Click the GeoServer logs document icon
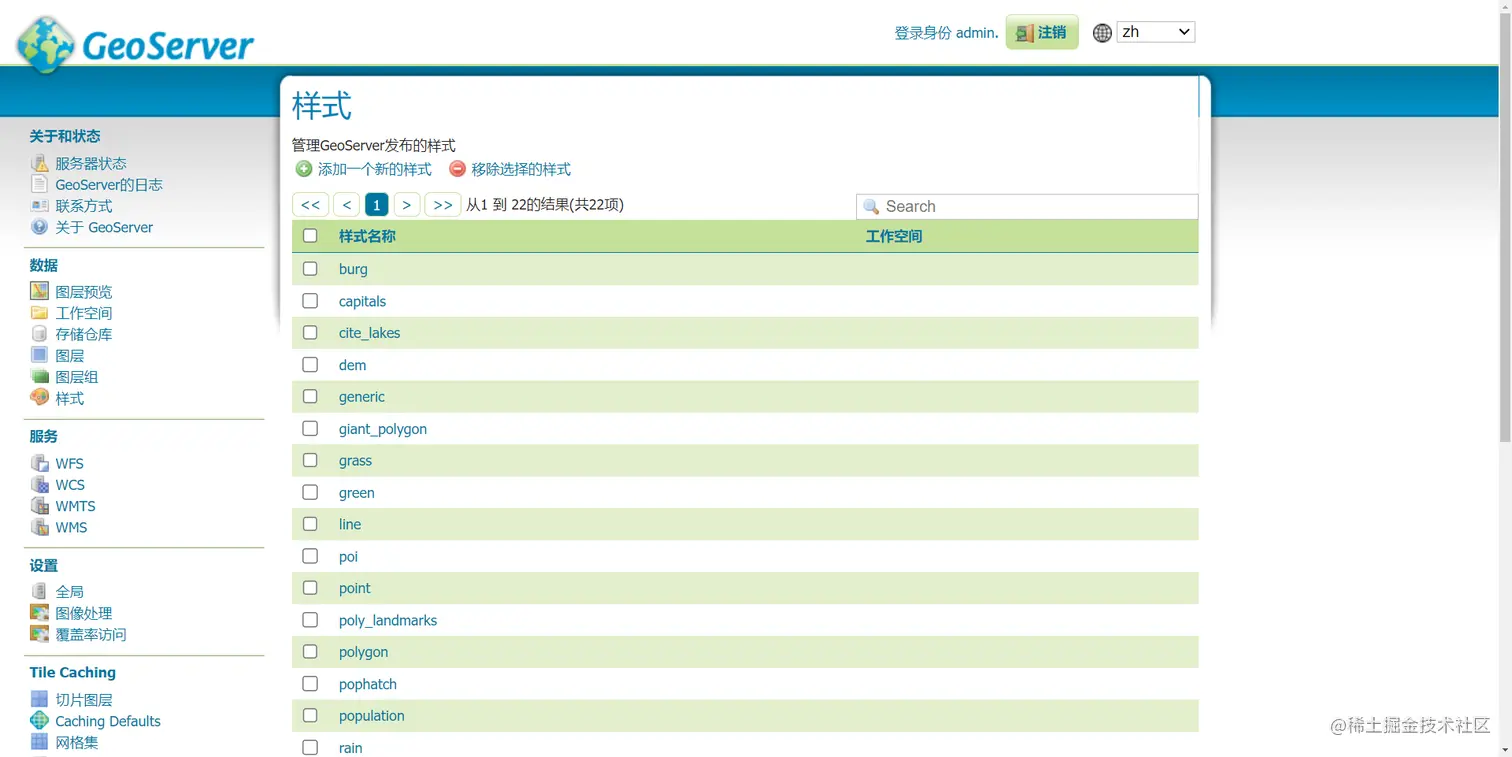 (x=39, y=184)
